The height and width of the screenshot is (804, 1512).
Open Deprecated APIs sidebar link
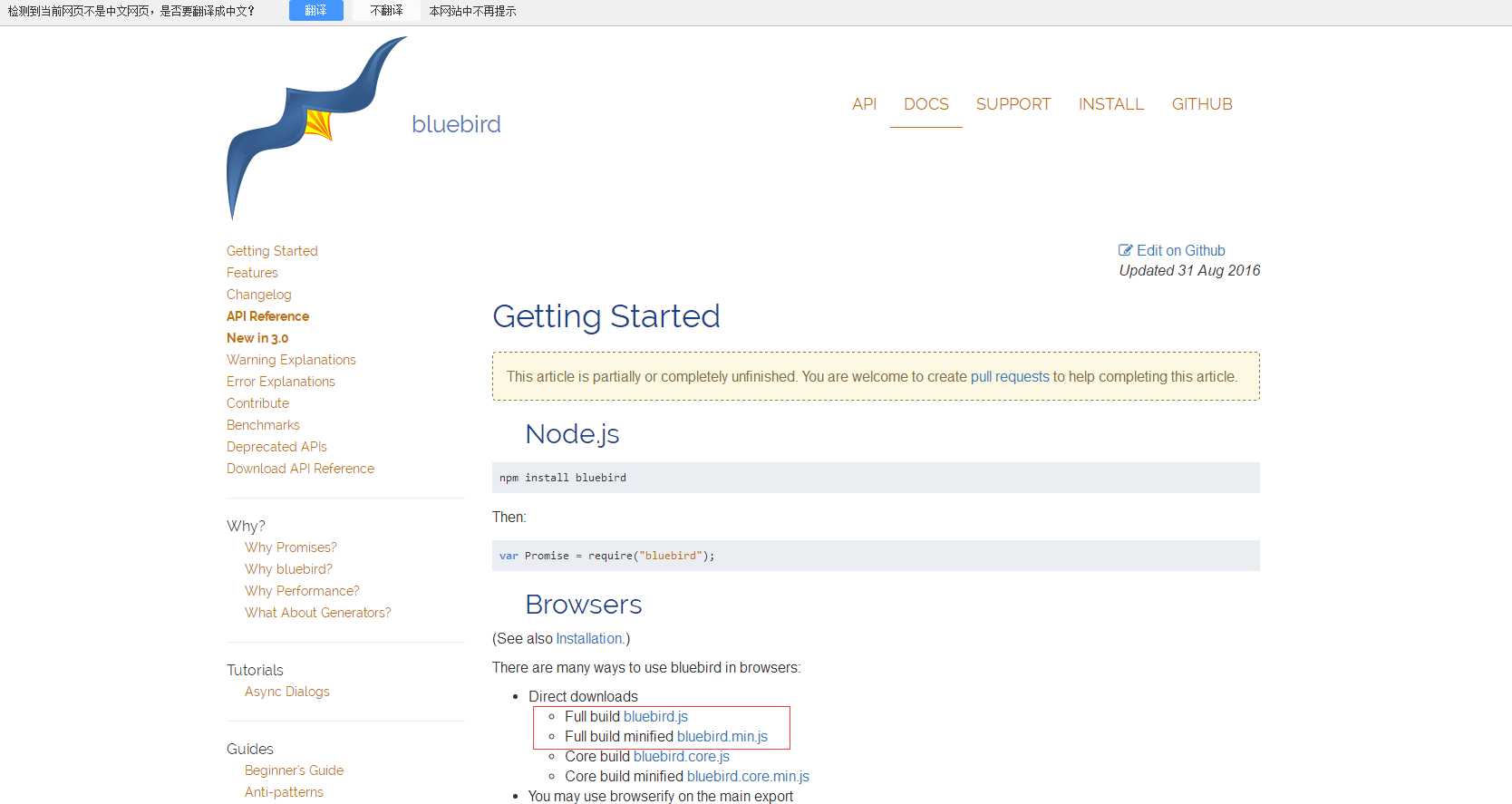(x=276, y=447)
